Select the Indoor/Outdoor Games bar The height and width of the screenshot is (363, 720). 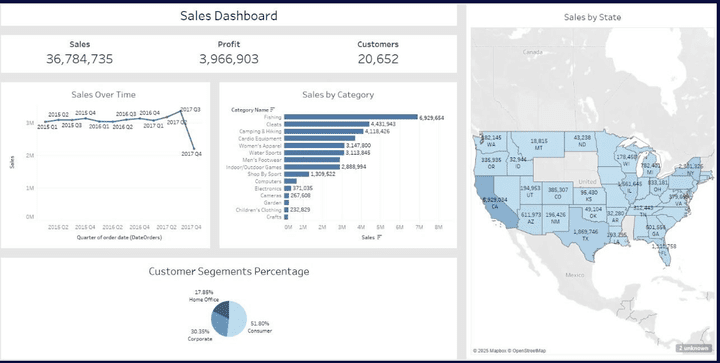point(312,167)
